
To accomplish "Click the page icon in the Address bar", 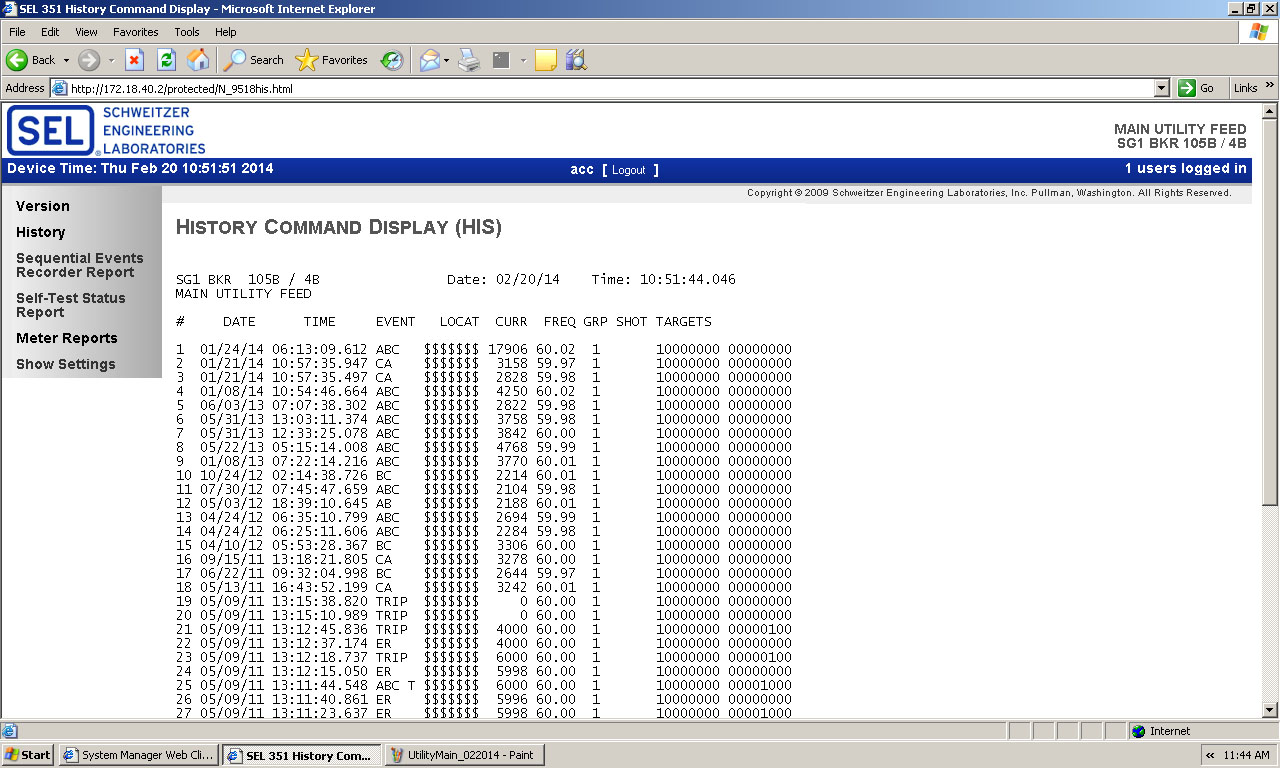I will [x=60, y=88].
